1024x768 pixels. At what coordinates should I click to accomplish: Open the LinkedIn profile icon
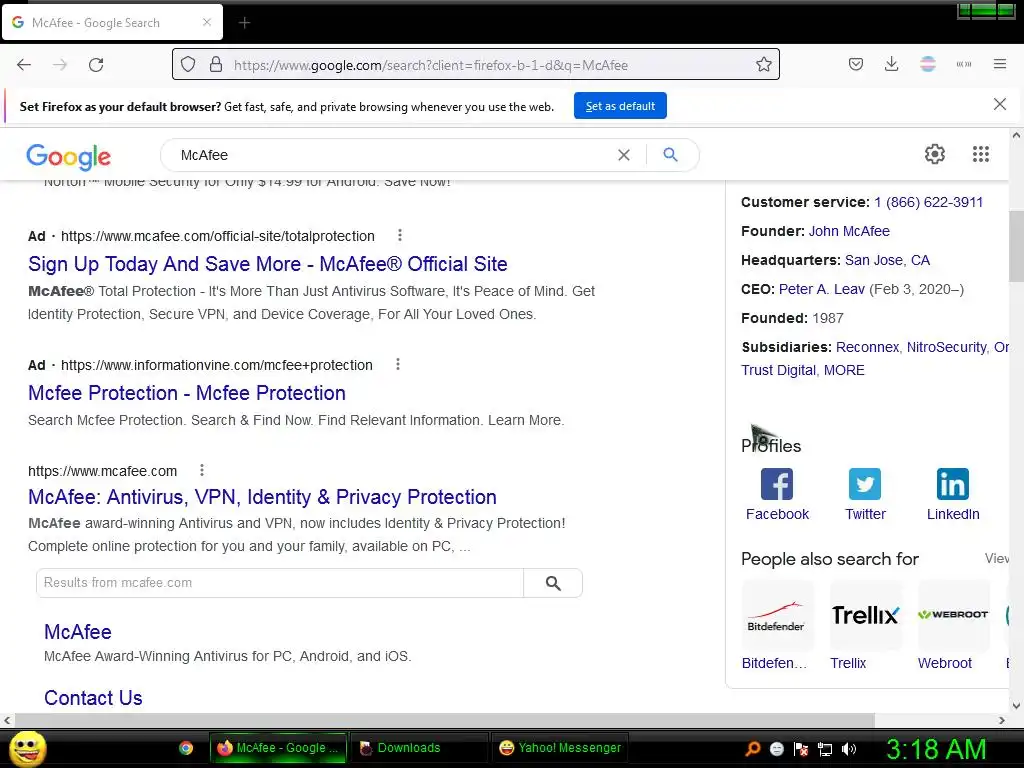point(952,484)
